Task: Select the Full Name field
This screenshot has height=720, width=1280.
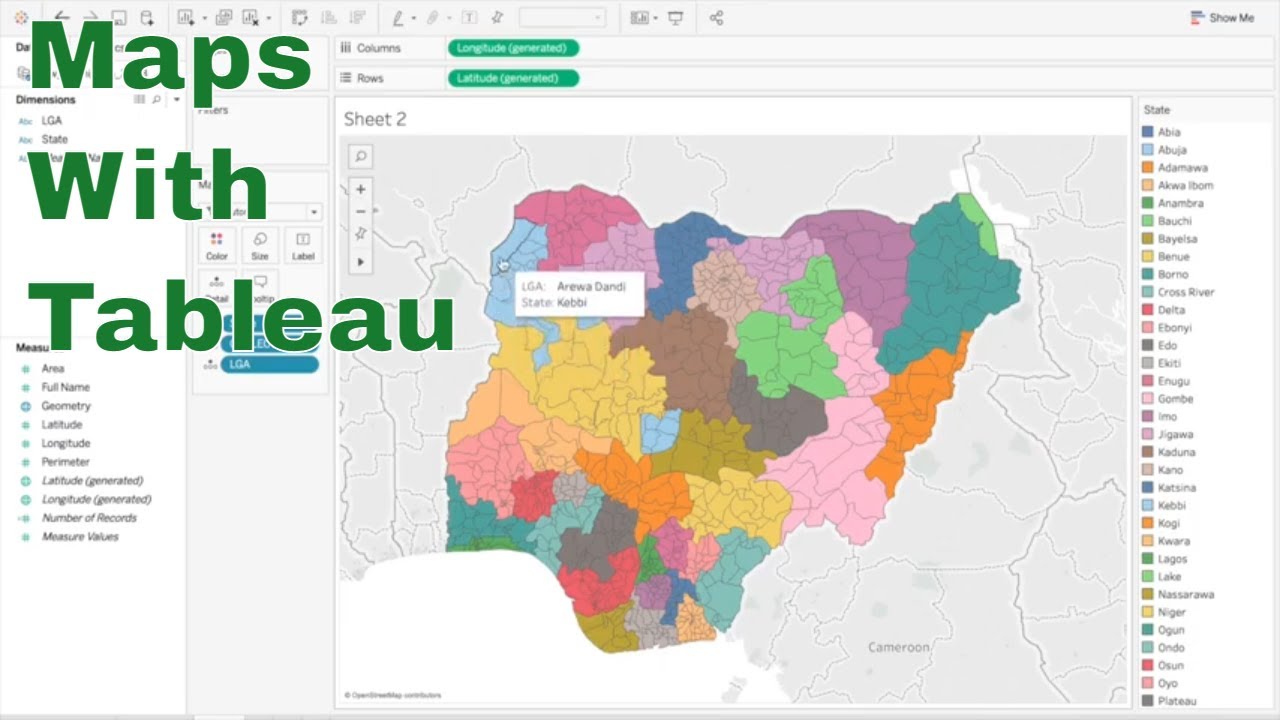Action: tap(65, 387)
